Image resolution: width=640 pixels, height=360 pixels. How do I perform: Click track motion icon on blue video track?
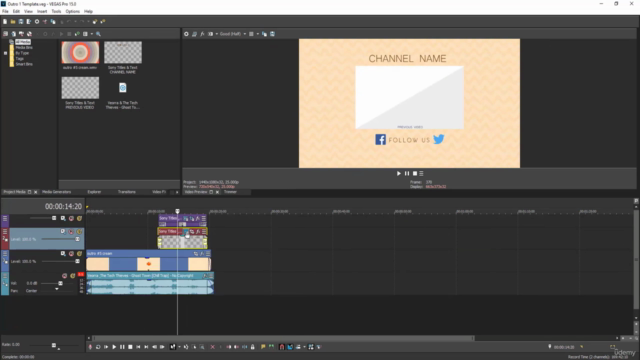pyautogui.click(x=63, y=253)
